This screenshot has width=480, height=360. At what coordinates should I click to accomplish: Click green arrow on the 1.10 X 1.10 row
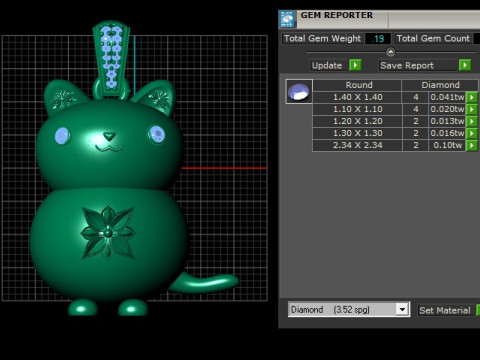pos(472,109)
